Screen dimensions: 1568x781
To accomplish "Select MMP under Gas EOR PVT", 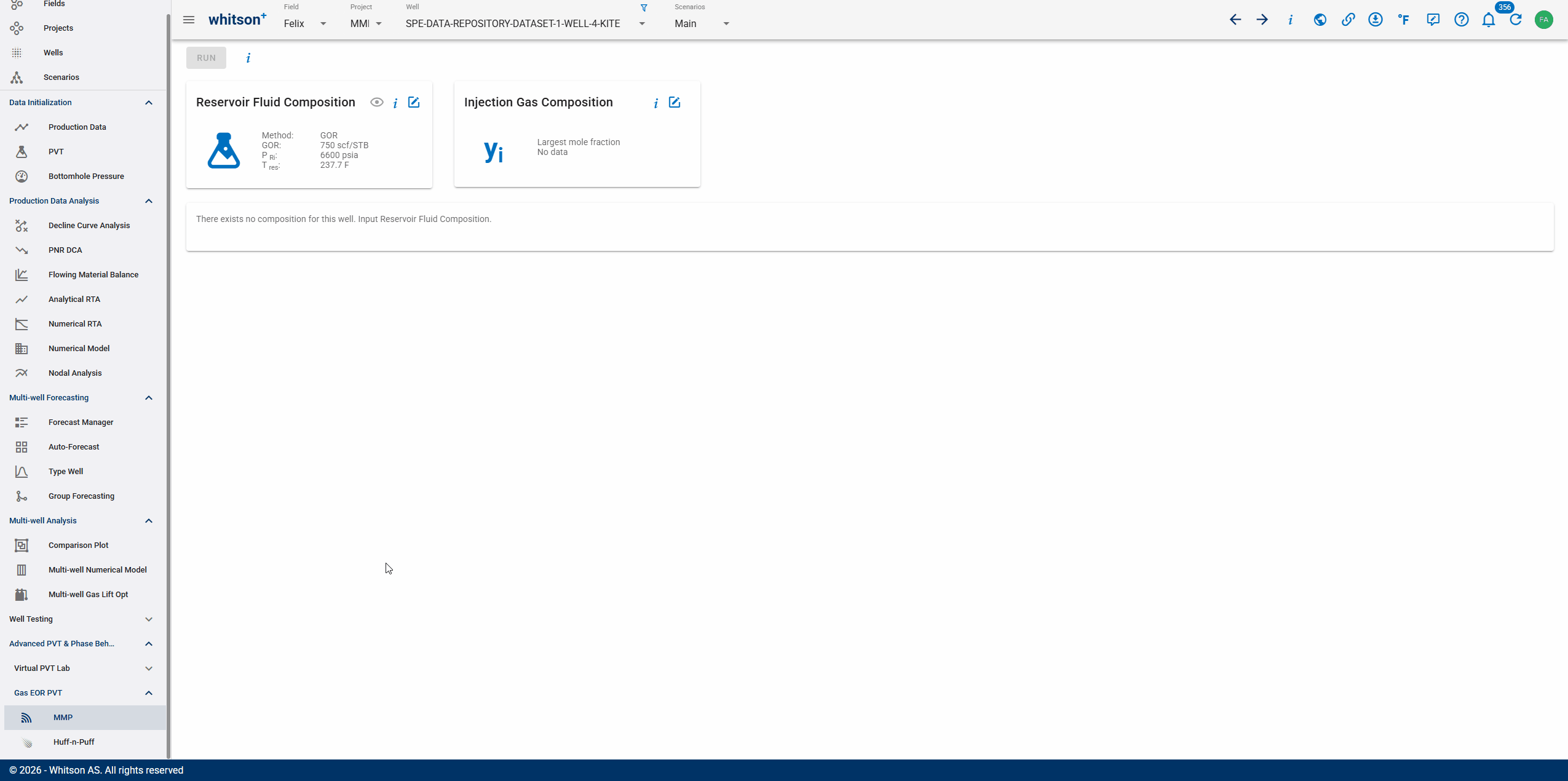I will click(85, 718).
